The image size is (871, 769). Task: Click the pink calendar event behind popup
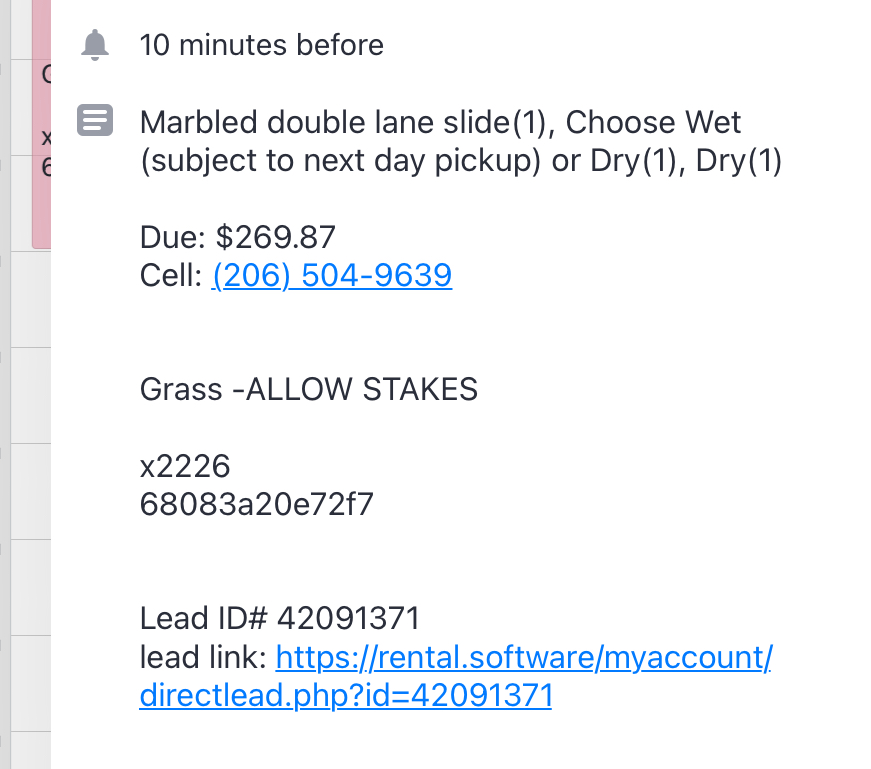[x=40, y=120]
